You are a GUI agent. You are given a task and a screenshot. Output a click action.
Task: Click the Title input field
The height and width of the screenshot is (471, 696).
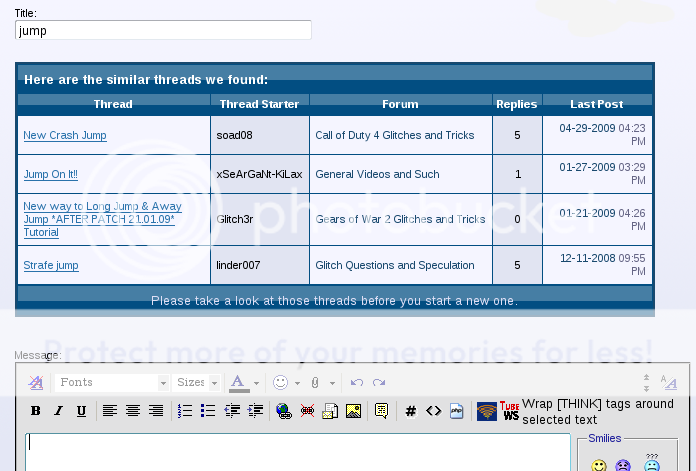tap(163, 30)
